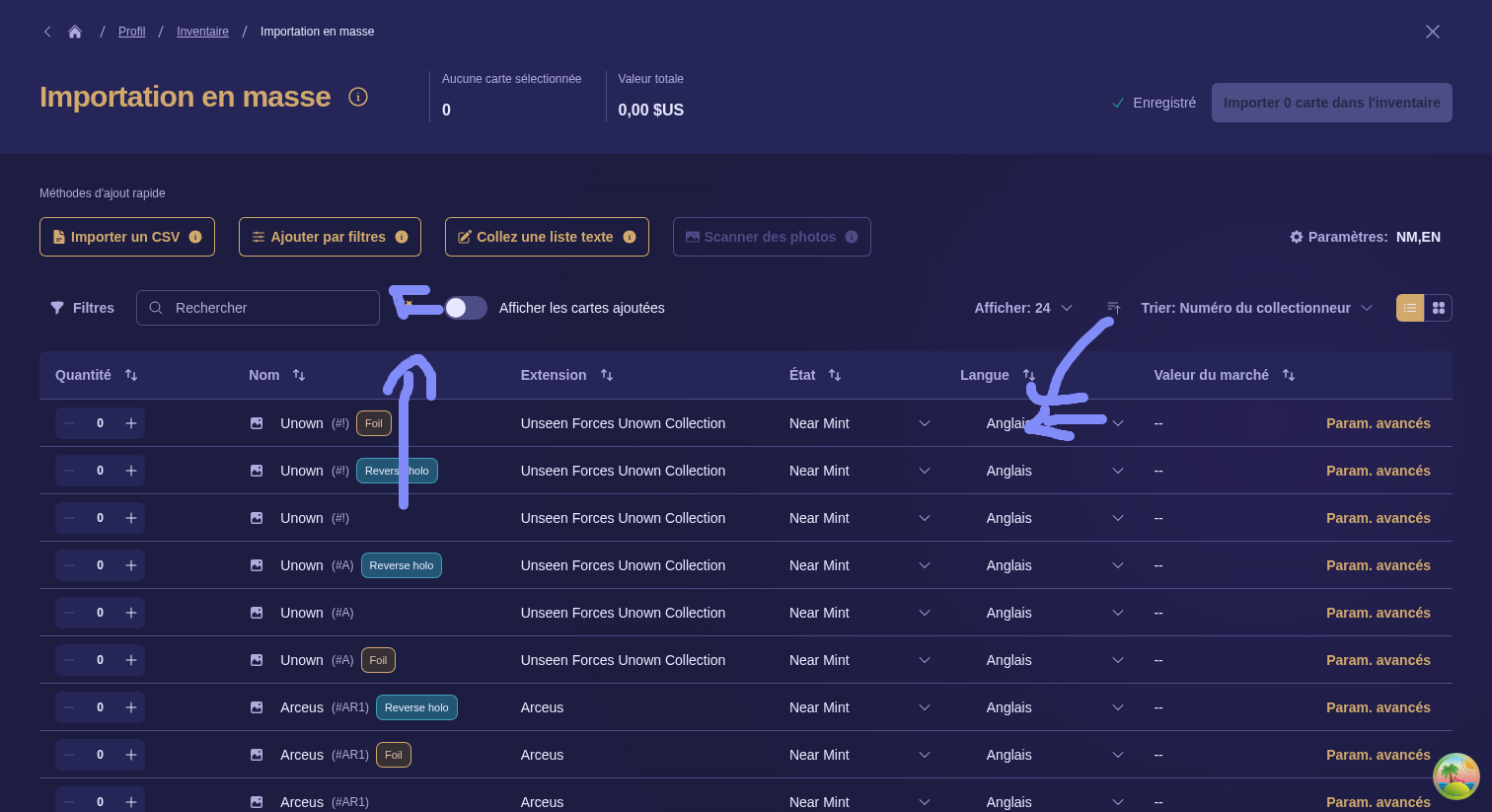Image resolution: width=1492 pixels, height=812 pixels.
Task: Click the home icon in breadcrumb
Action: (x=75, y=32)
